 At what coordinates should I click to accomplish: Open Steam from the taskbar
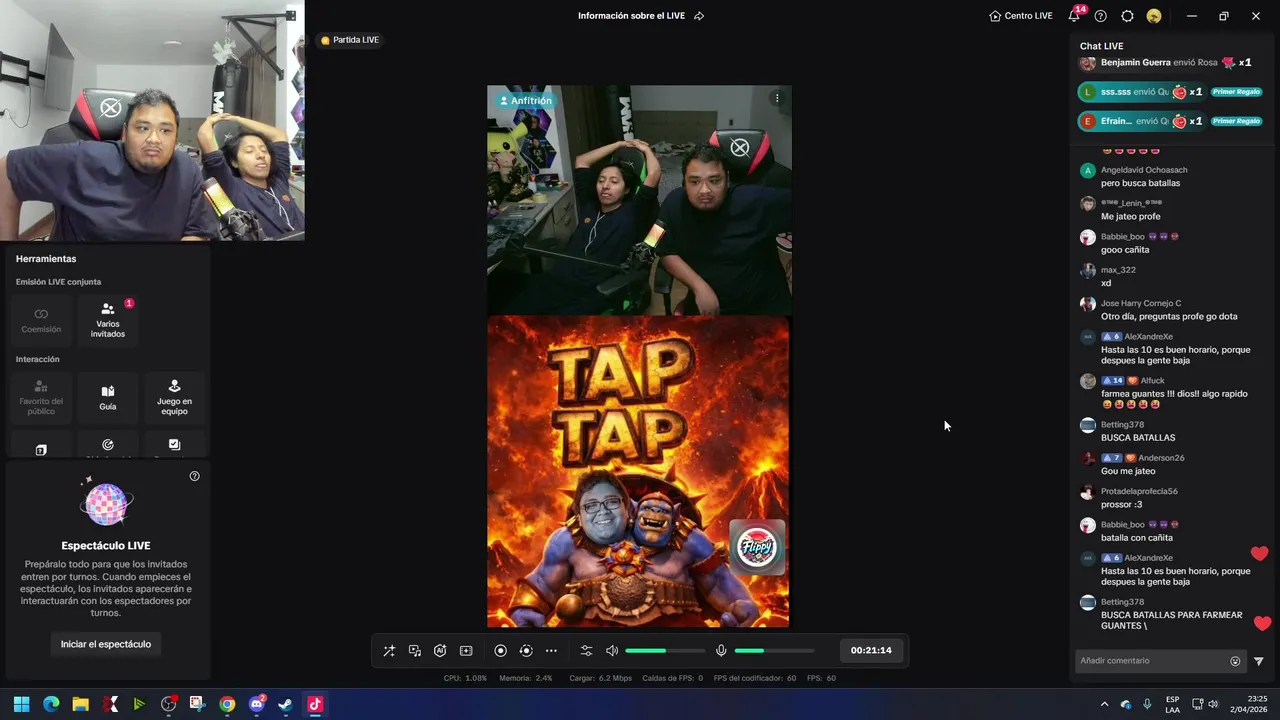click(285, 704)
